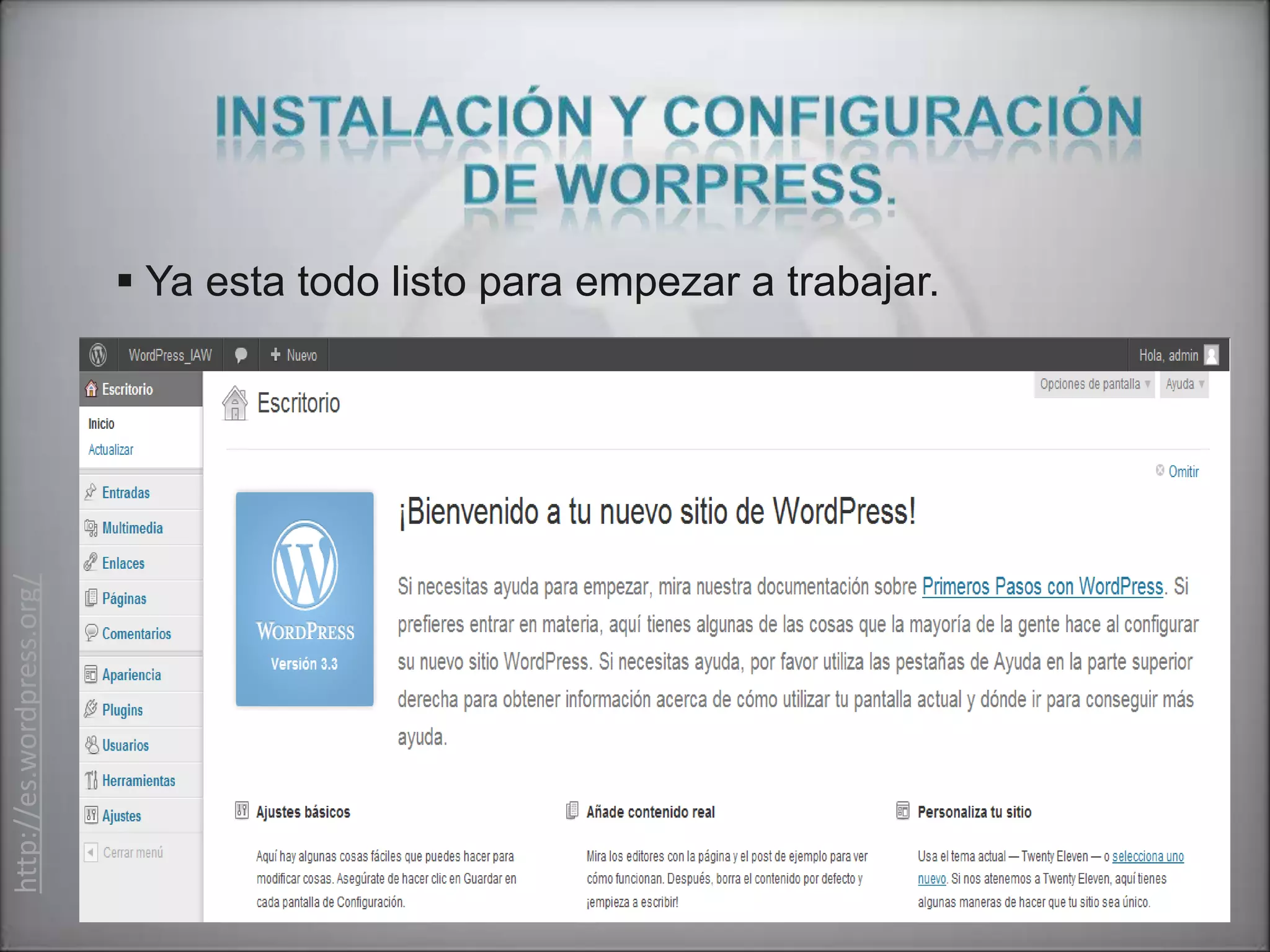Open the WordPress_IAW site menu
Image resolution: width=1270 pixels, height=952 pixels.
pyautogui.click(x=170, y=355)
